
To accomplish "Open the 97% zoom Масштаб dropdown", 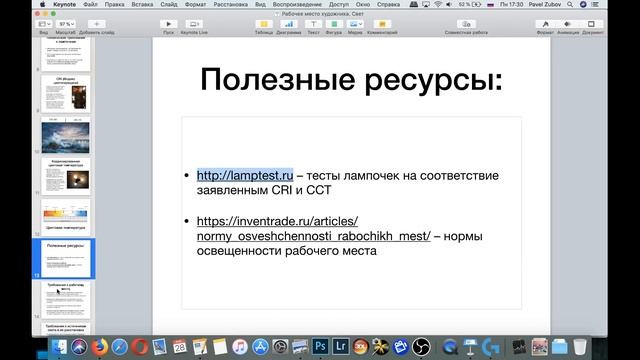I will [x=65, y=24].
